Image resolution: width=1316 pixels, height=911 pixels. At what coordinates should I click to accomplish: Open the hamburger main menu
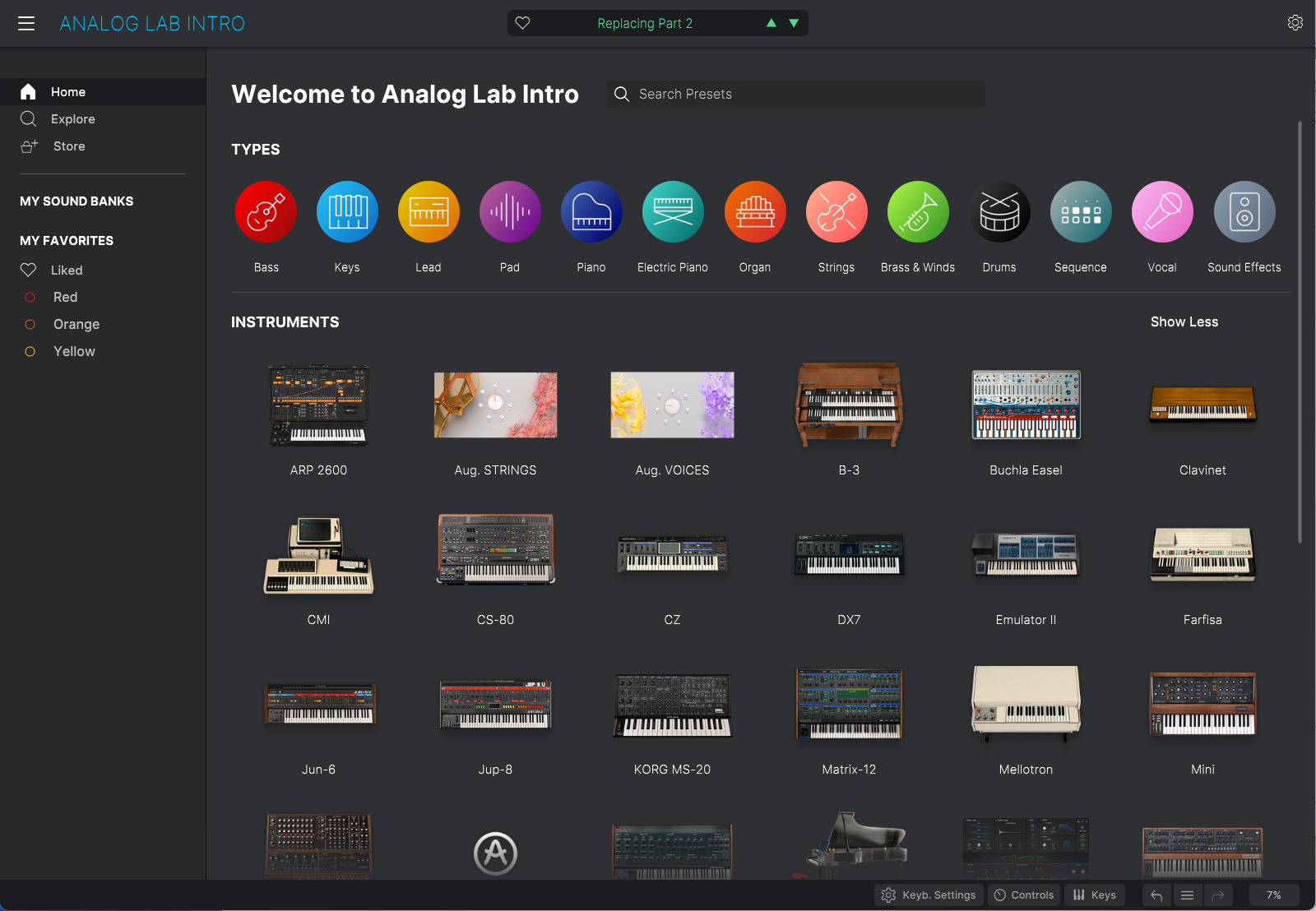click(x=26, y=23)
